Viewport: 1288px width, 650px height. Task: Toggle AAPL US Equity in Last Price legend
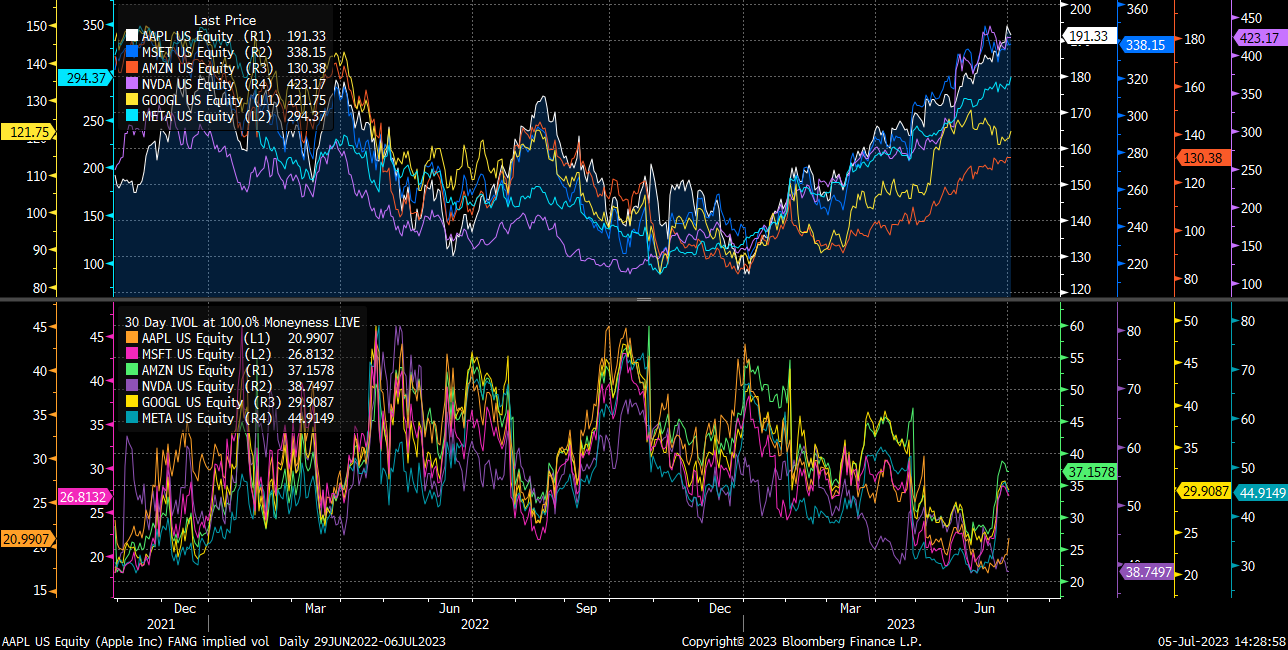point(184,35)
